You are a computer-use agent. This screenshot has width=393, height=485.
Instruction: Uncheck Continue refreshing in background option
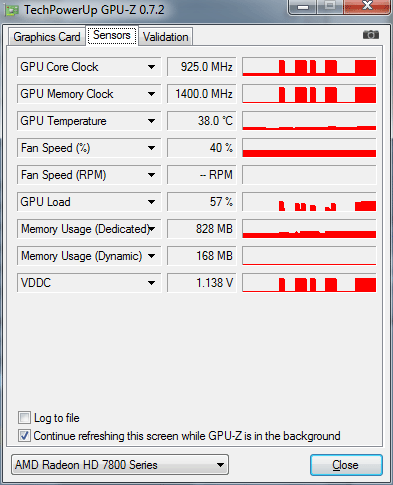coord(24,436)
